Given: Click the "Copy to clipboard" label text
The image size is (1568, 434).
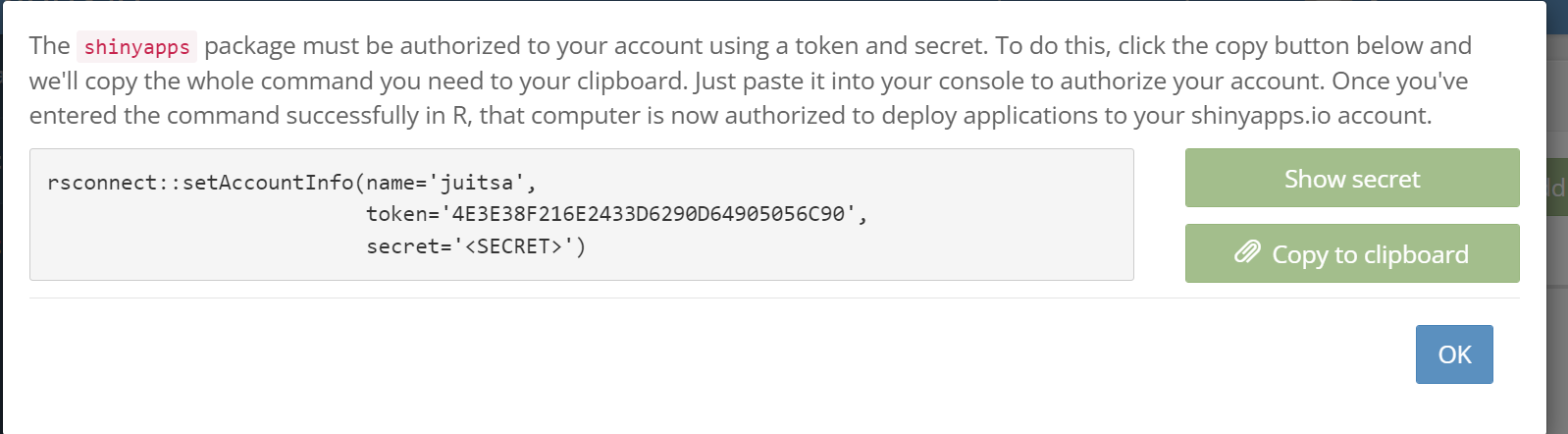Looking at the screenshot, I should (x=1370, y=254).
